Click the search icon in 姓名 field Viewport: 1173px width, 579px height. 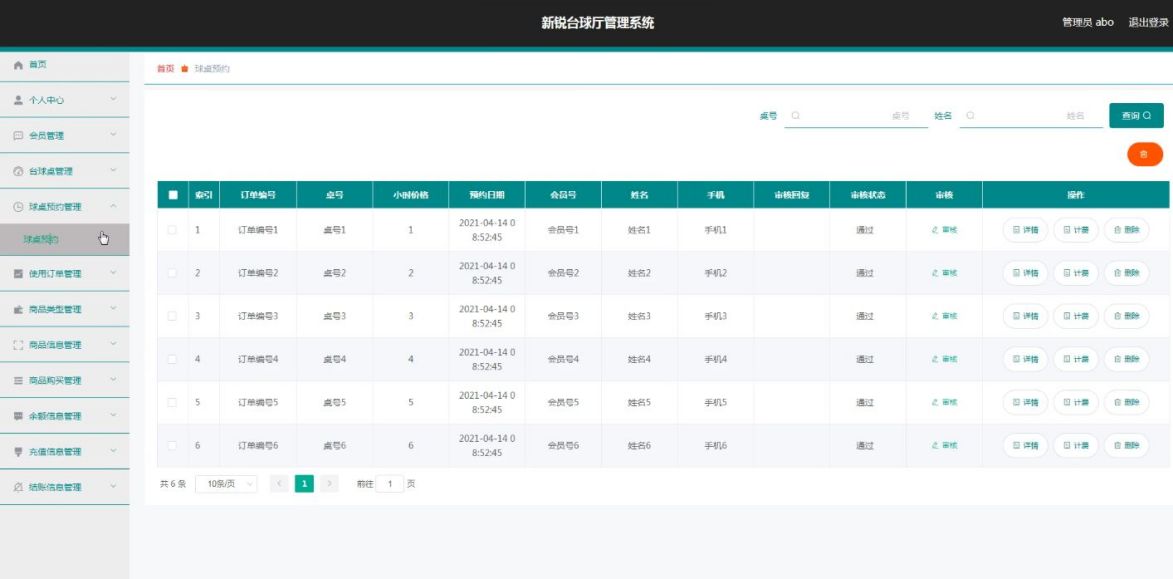point(970,116)
